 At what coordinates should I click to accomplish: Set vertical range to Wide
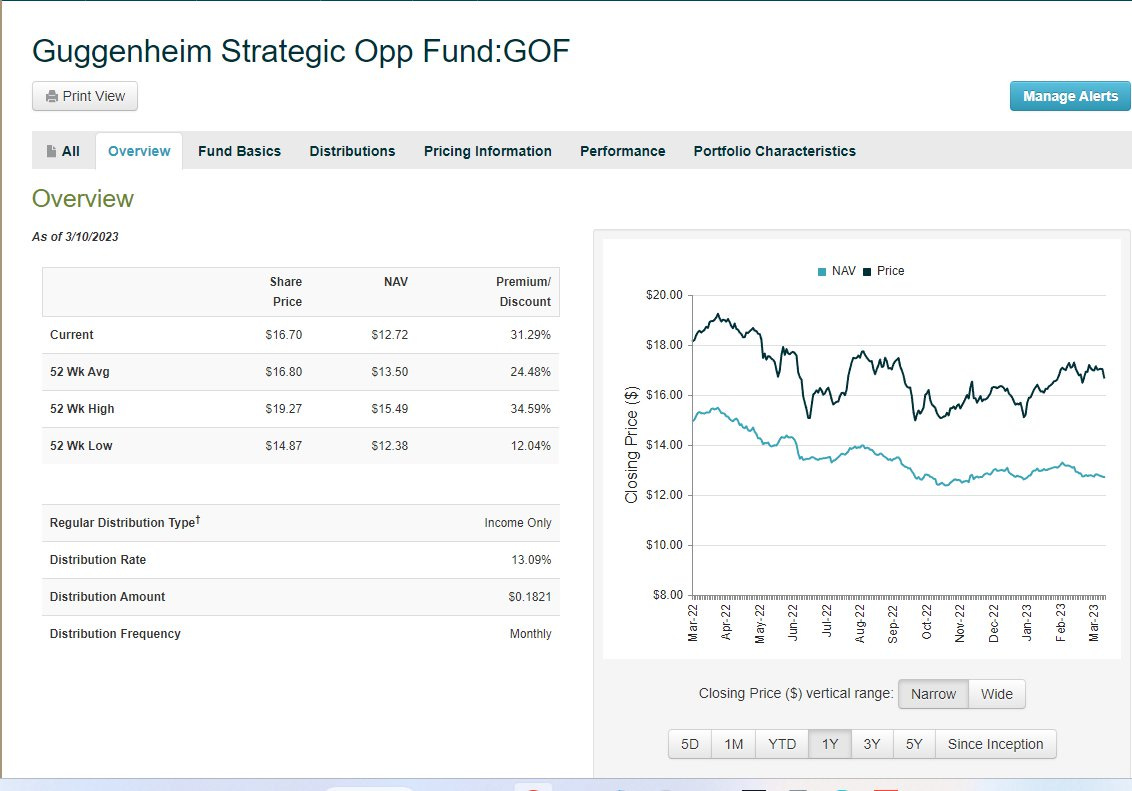(996, 694)
